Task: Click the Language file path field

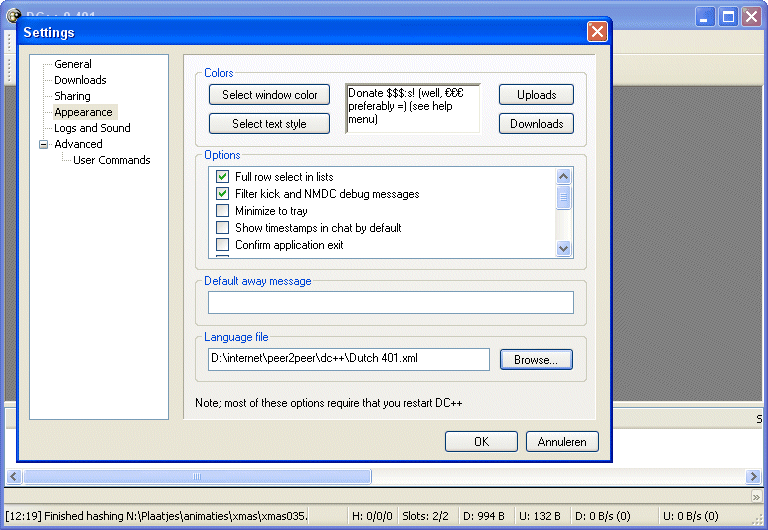Action: click(x=349, y=359)
